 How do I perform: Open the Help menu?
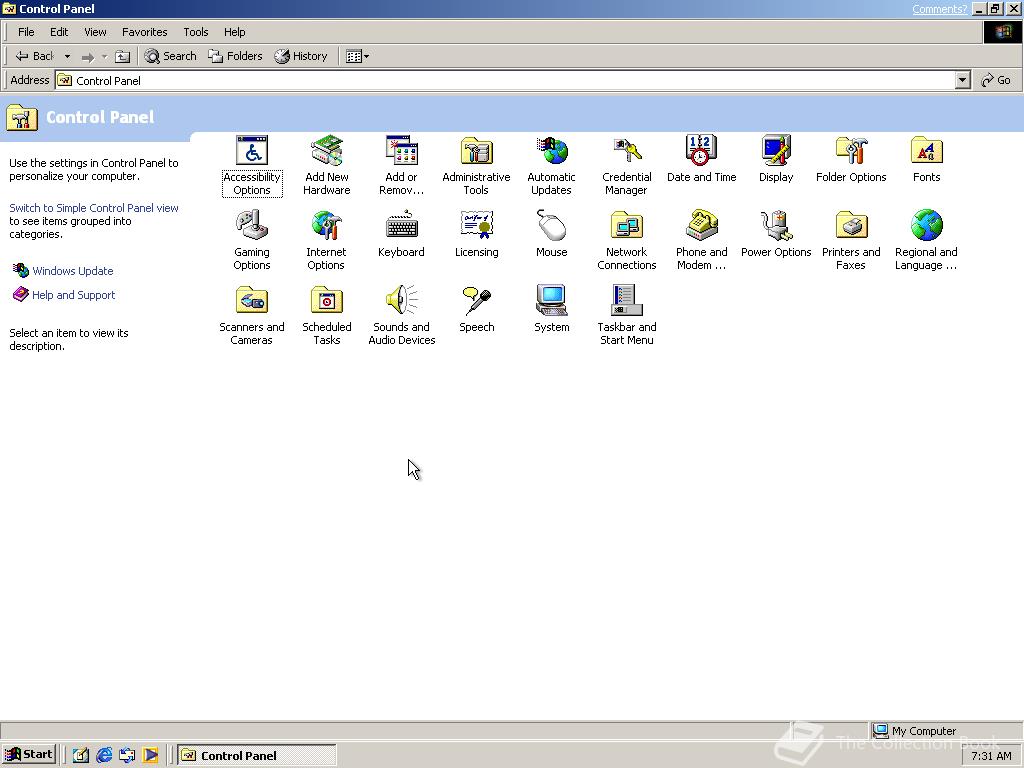pos(234,32)
